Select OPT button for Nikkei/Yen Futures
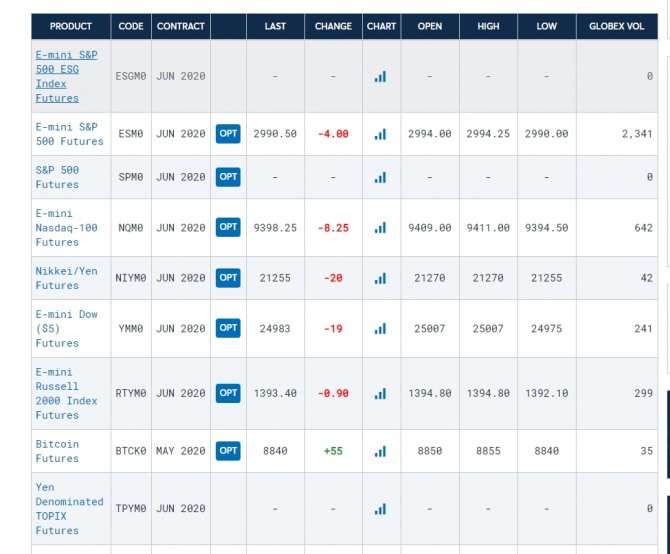The width and height of the screenshot is (670, 554). tap(228, 278)
